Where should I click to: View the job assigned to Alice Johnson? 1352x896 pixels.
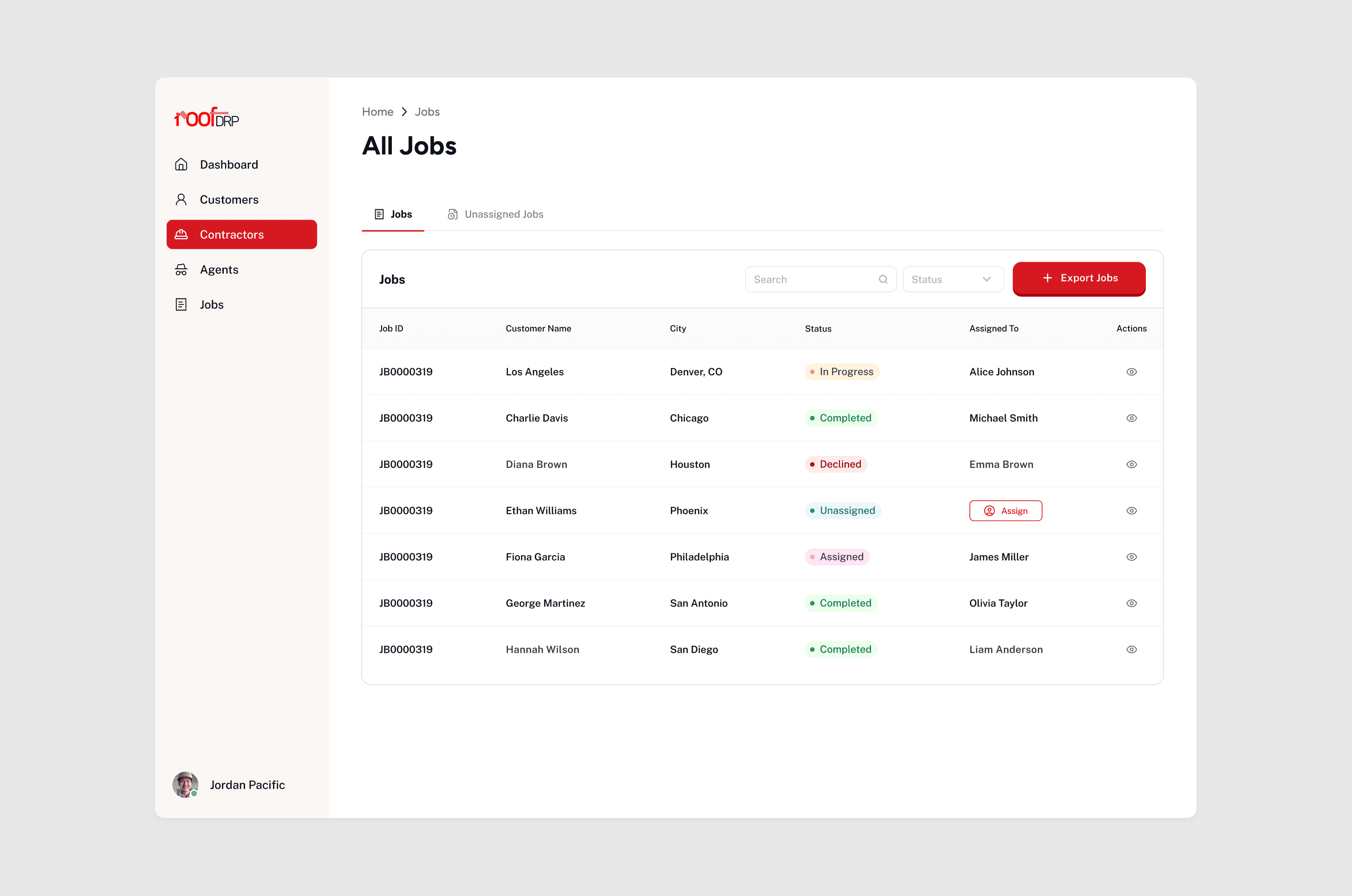1131,372
